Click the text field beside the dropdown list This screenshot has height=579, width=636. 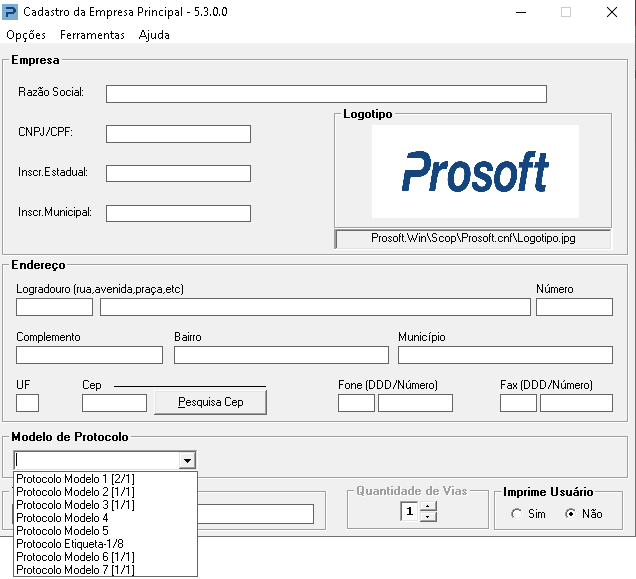tap(256, 514)
